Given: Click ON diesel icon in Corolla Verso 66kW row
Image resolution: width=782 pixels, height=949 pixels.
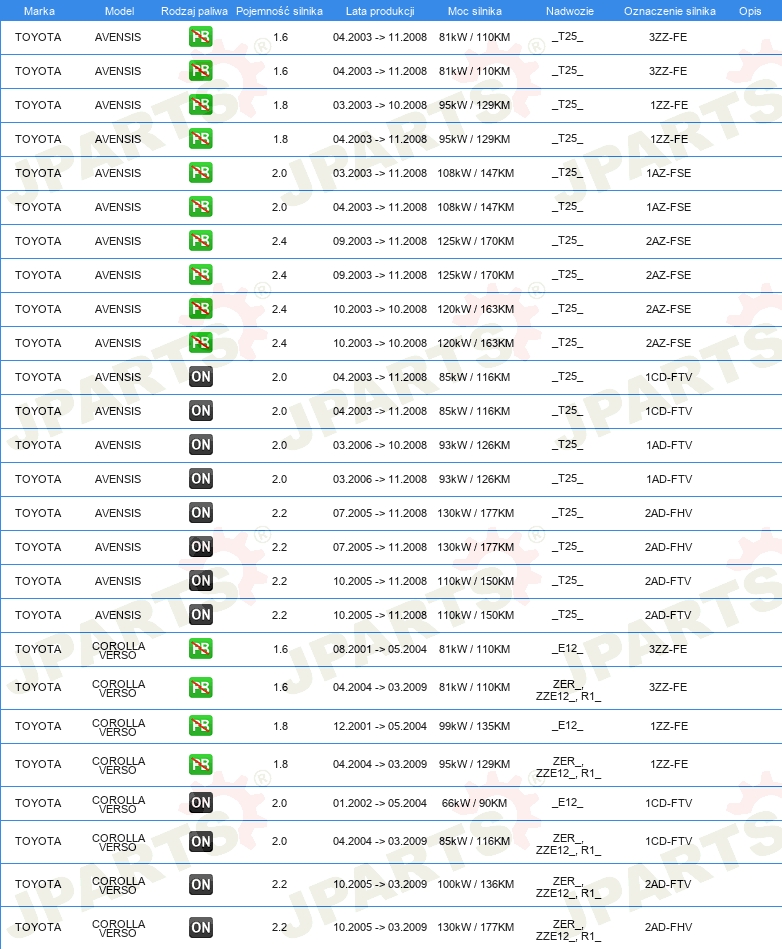Looking at the screenshot, I should (x=200, y=803).
